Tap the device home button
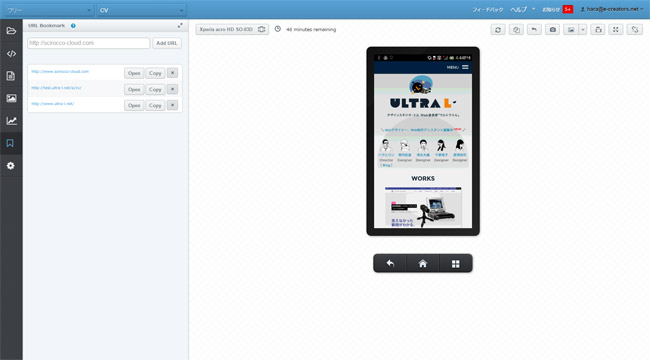 click(x=423, y=264)
